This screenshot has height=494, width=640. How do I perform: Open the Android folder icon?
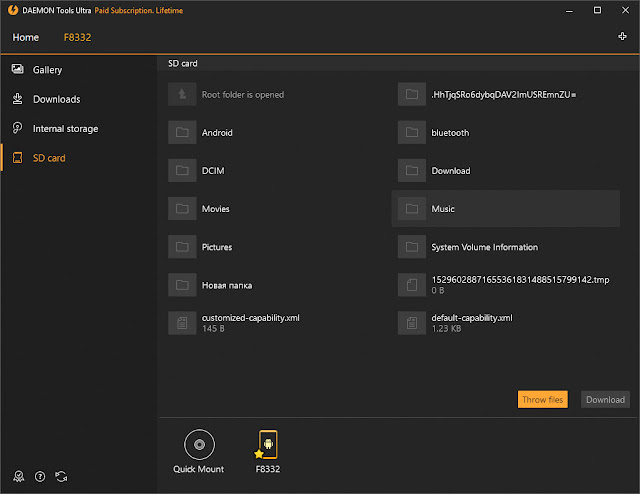[x=182, y=132]
